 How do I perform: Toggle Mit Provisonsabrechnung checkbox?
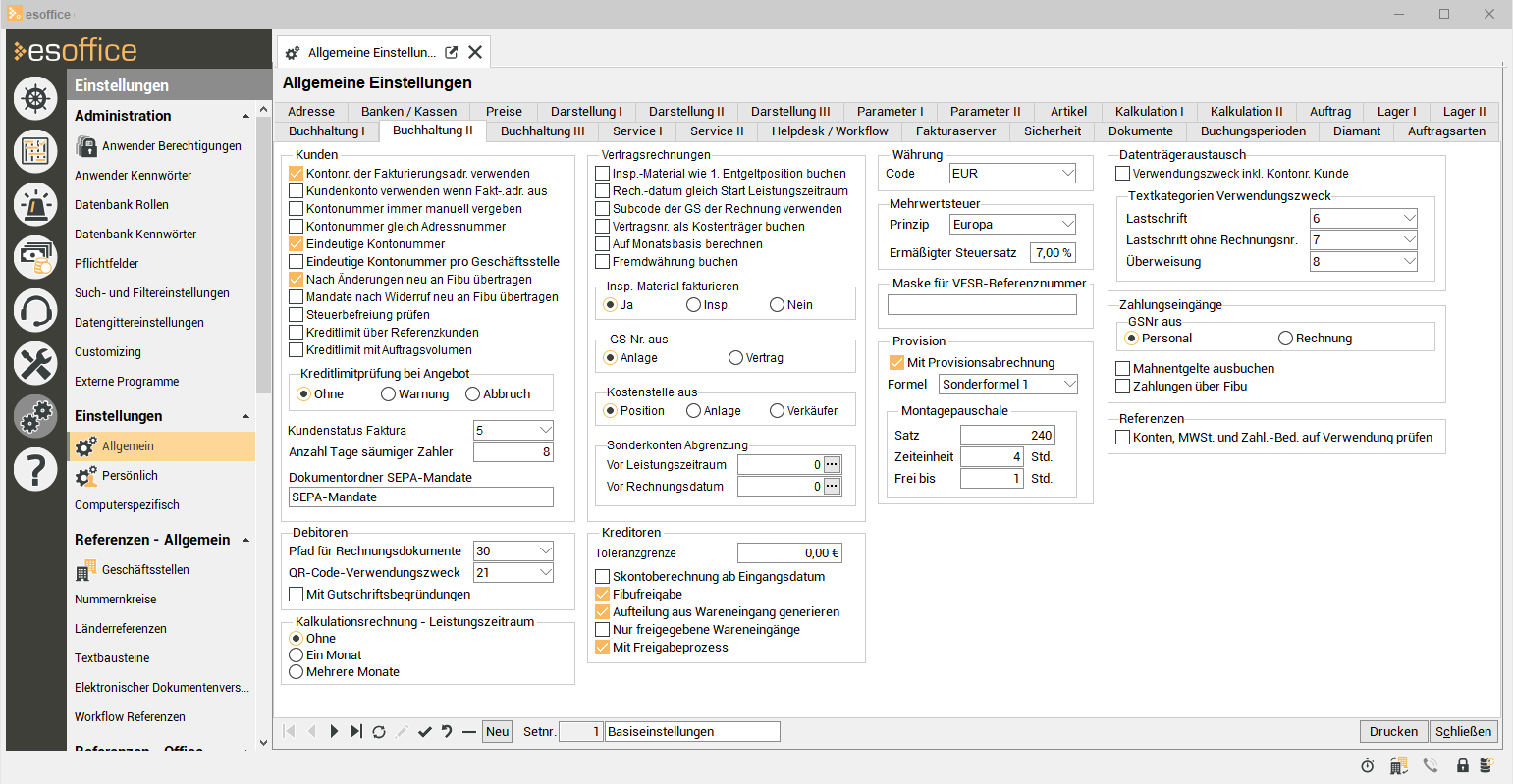point(896,363)
